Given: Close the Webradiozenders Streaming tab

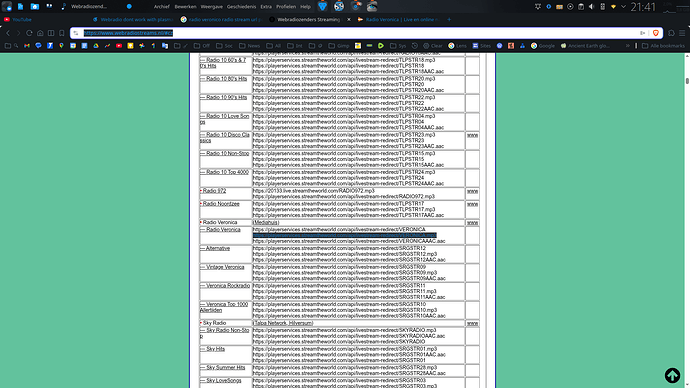Looking at the screenshot, I should [349, 19].
